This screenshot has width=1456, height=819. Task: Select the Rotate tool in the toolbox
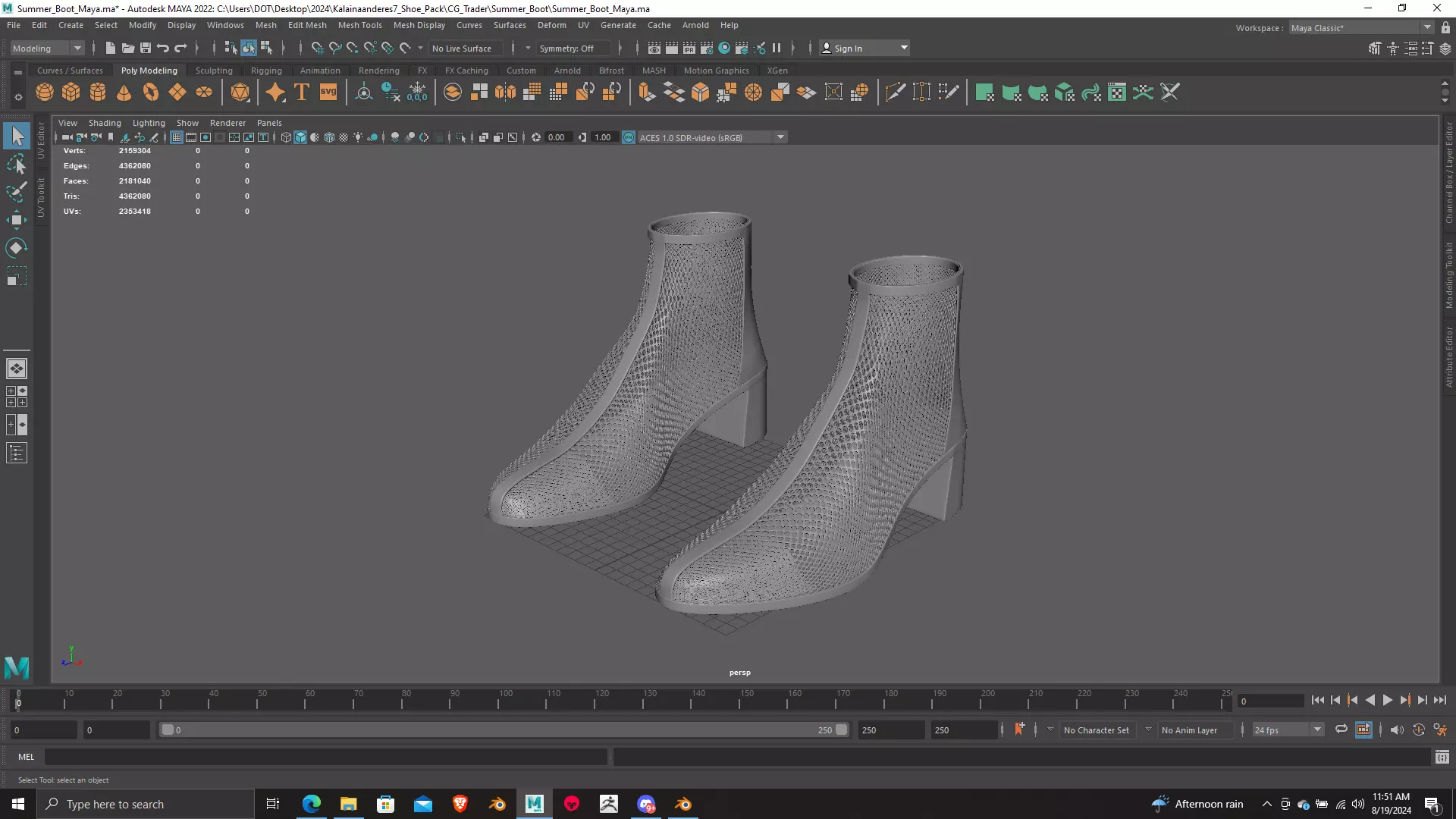tap(17, 248)
